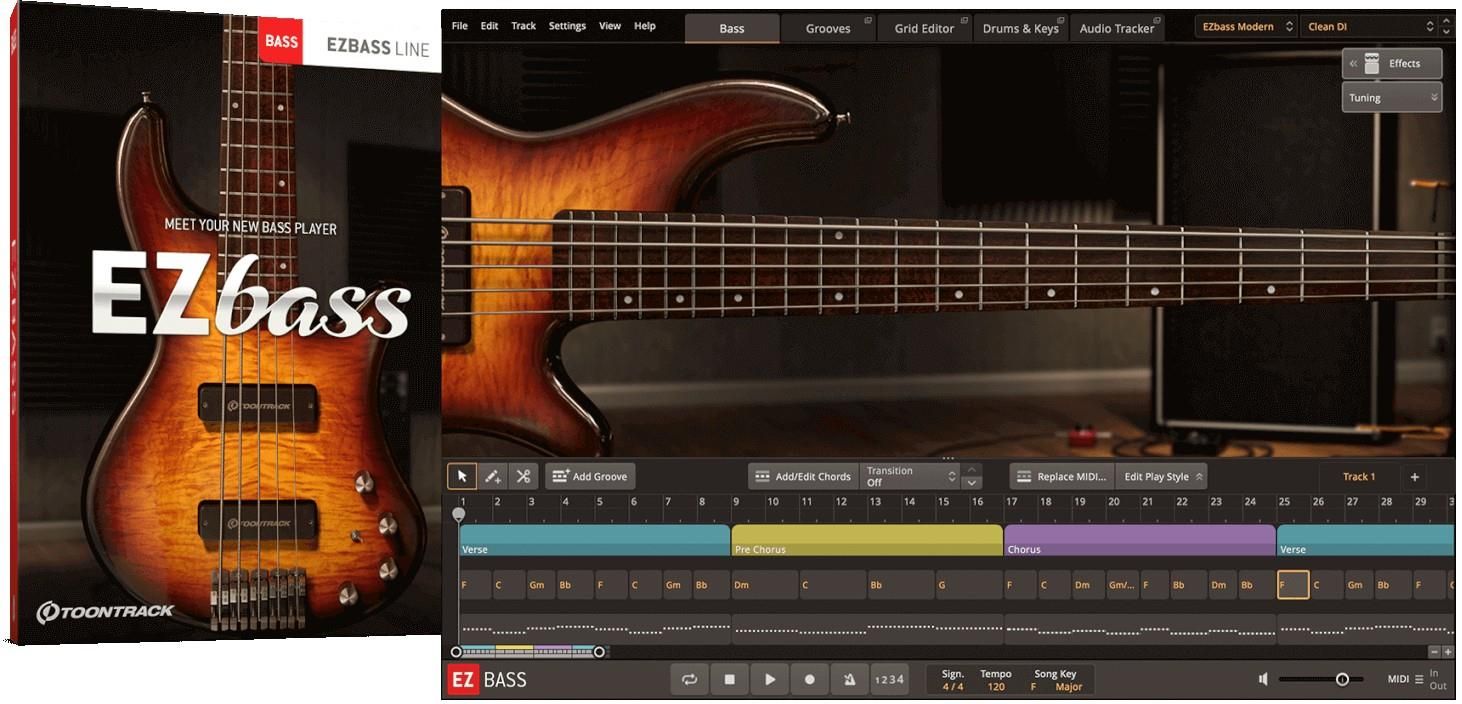Open the MIDI settings menu icon
This screenshot has height=704, width=1462.
pos(1419,680)
